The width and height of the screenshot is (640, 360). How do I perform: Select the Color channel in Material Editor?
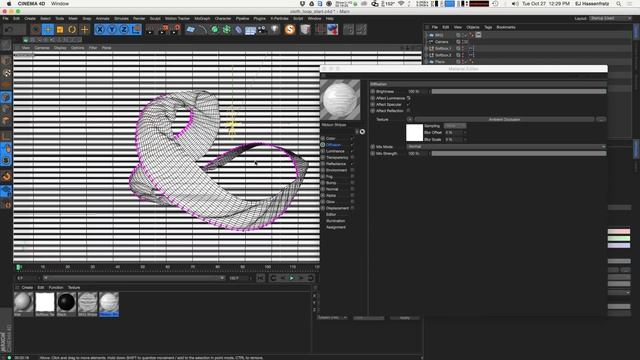[x=331, y=138]
